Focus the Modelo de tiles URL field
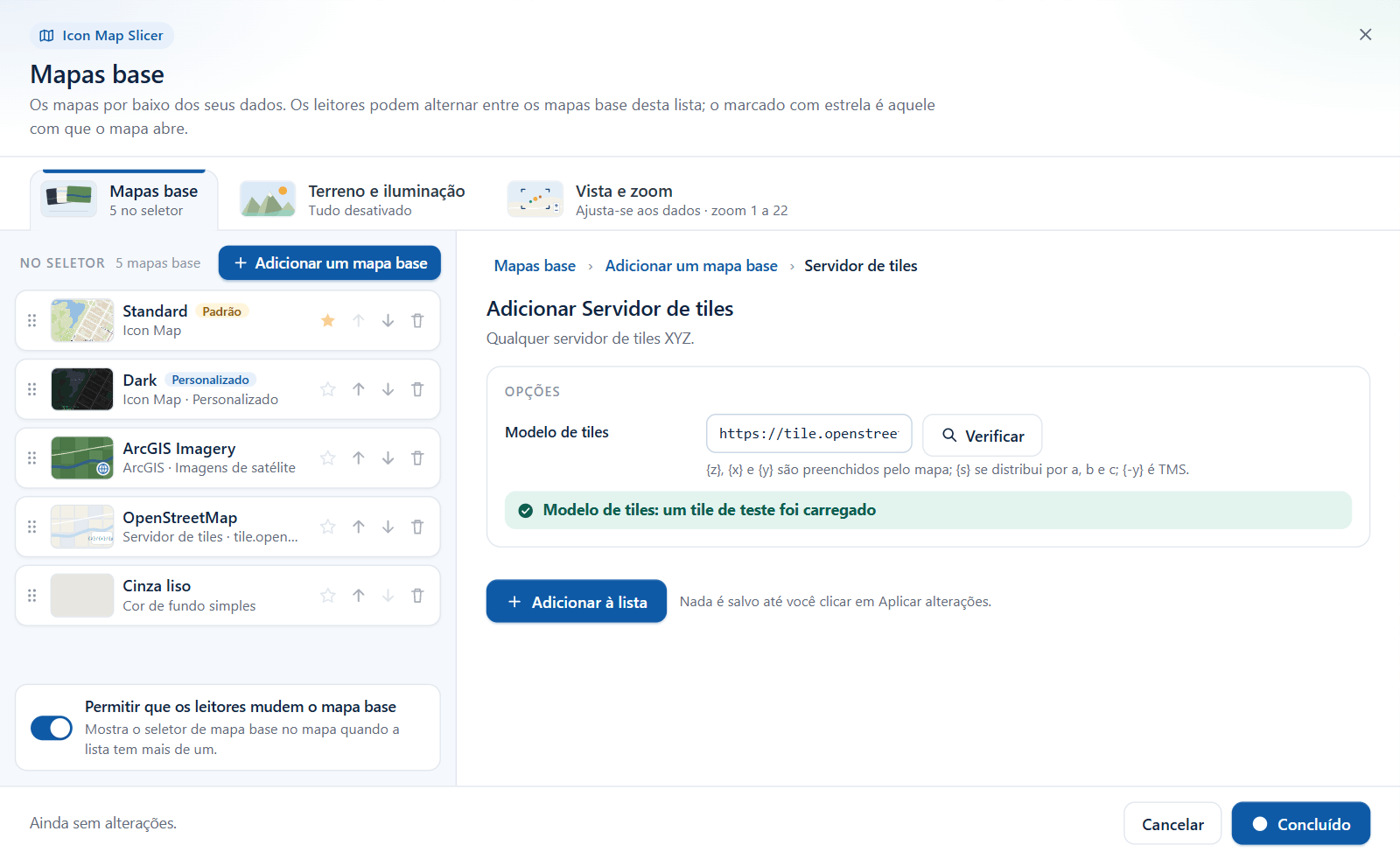 pyautogui.click(x=809, y=434)
